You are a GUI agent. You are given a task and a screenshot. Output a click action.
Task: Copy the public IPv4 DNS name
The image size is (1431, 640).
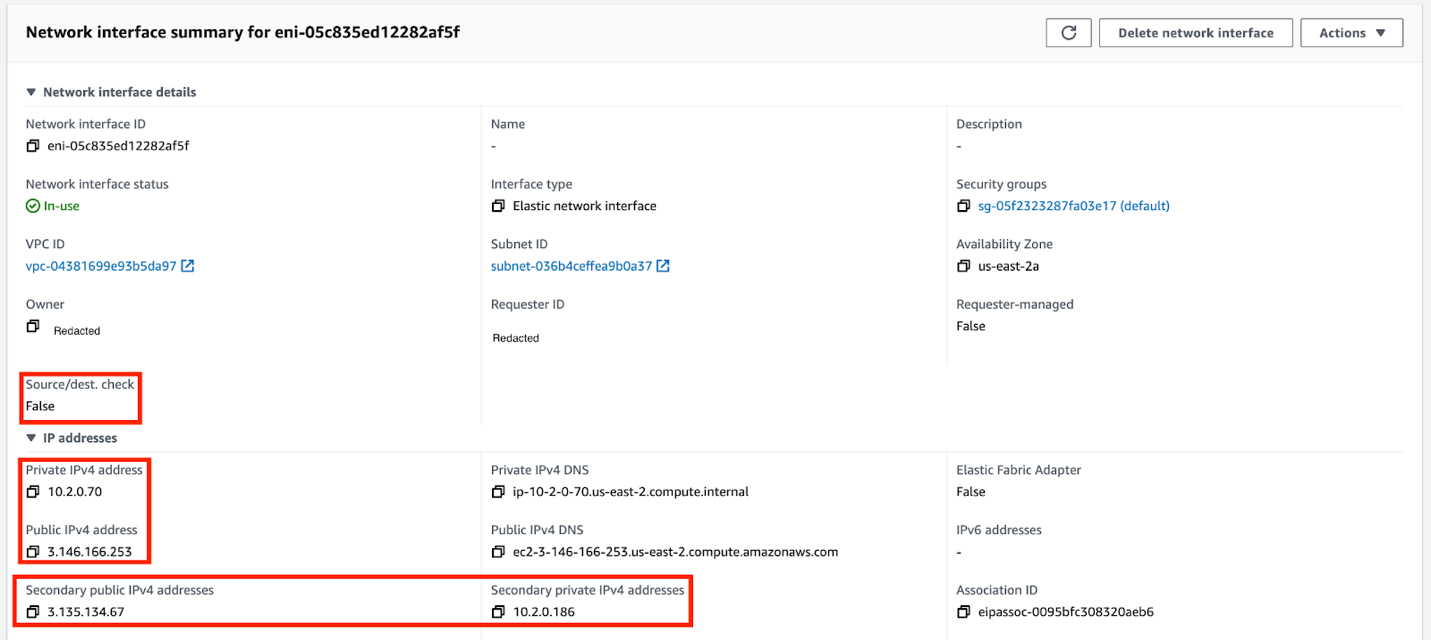(498, 551)
